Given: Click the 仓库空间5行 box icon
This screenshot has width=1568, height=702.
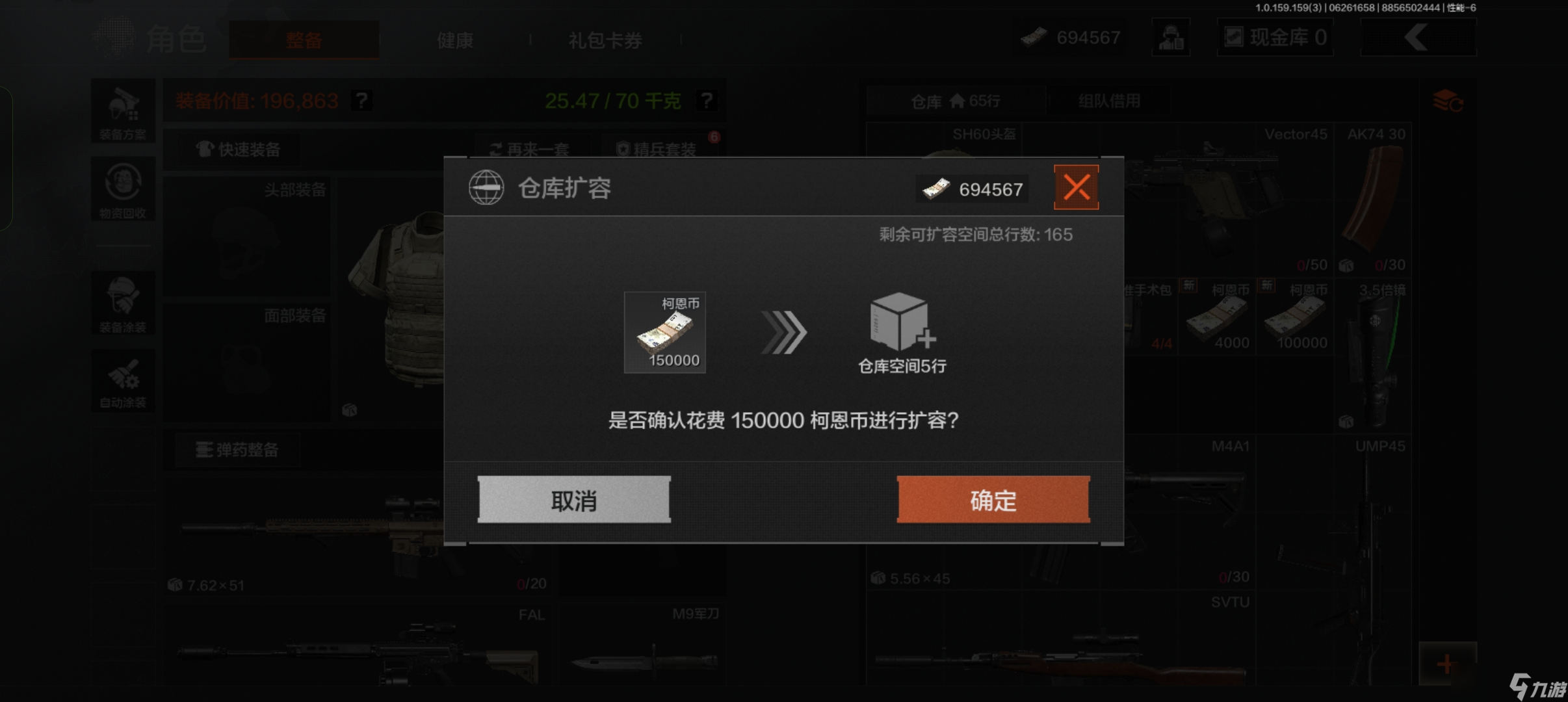Looking at the screenshot, I should [902, 322].
